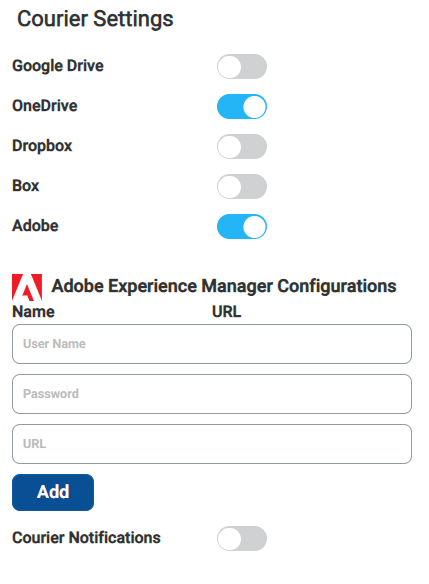
Task: Click into the Password field
Action: [x=212, y=394]
